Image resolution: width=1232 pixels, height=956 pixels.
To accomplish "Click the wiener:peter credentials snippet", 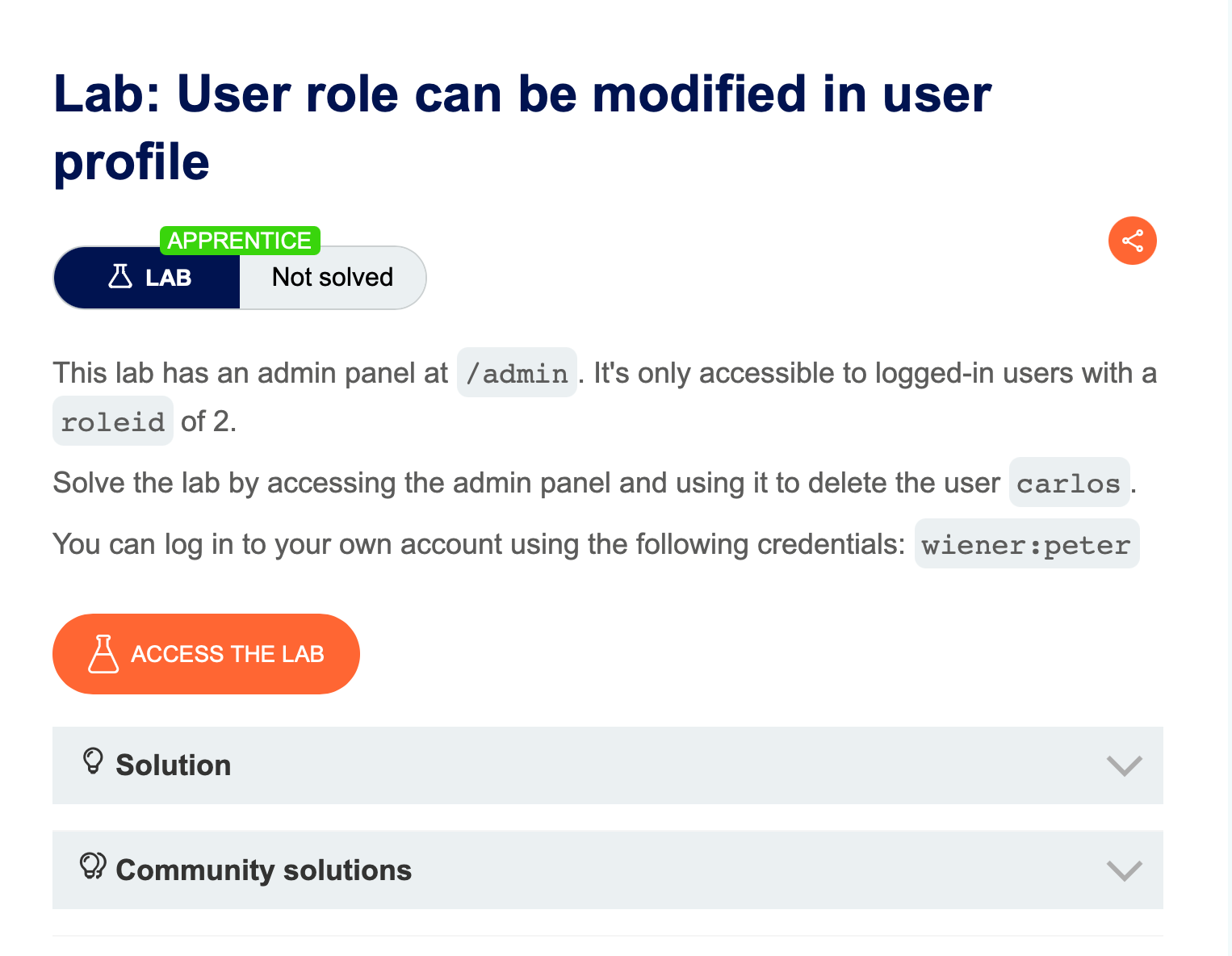I will pos(1025,545).
